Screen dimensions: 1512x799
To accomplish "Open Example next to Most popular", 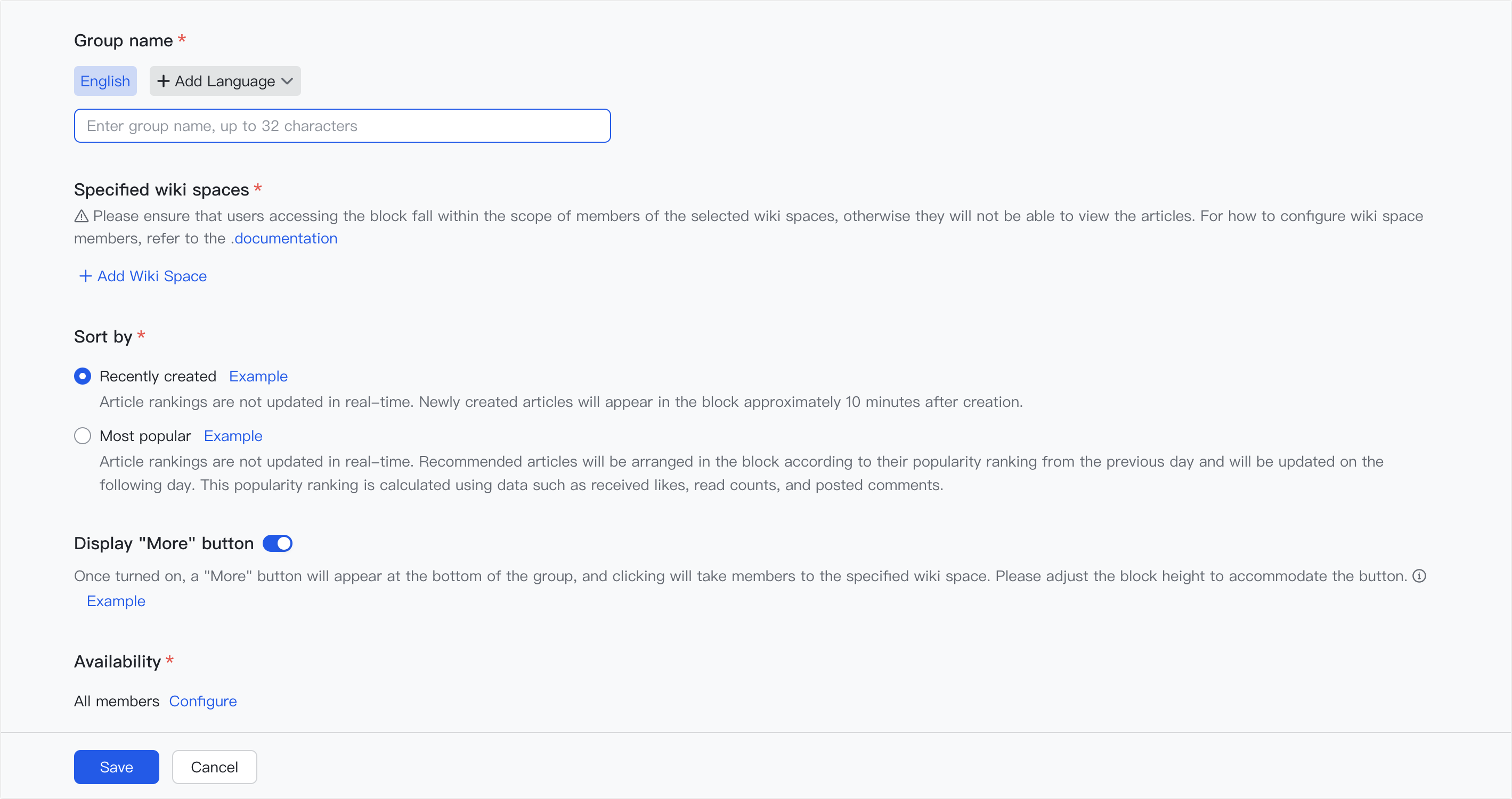I will point(233,435).
